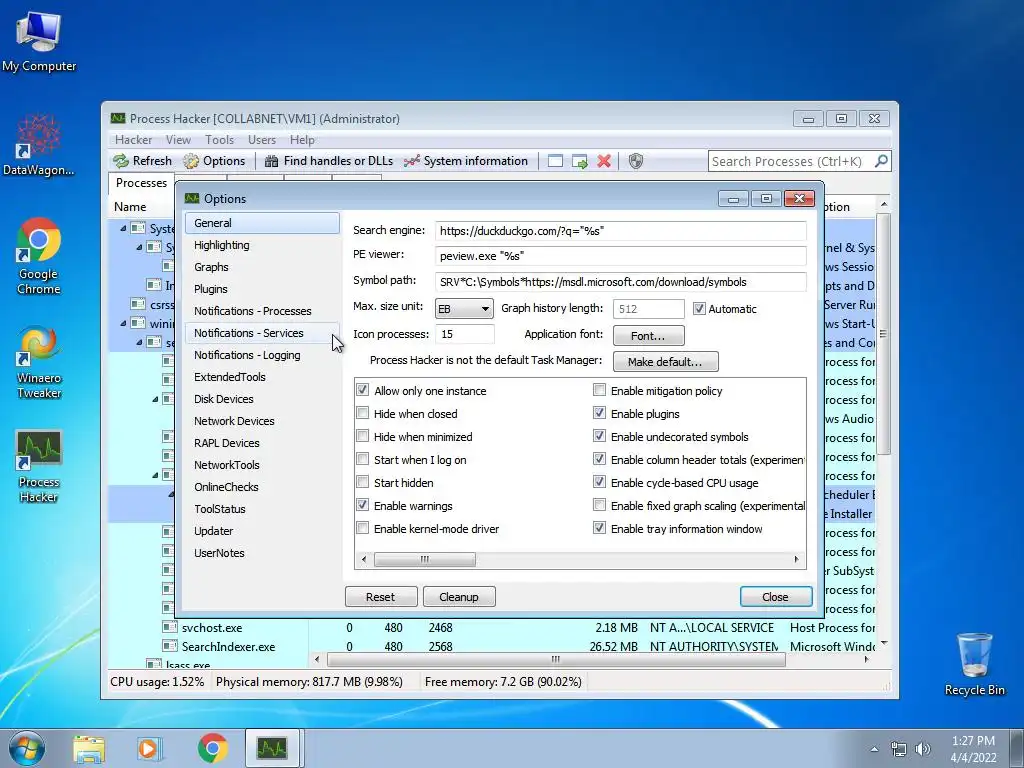Viewport: 1024px width, 768px height.
Task: Open Options from the main toolbar
Action: point(214,161)
